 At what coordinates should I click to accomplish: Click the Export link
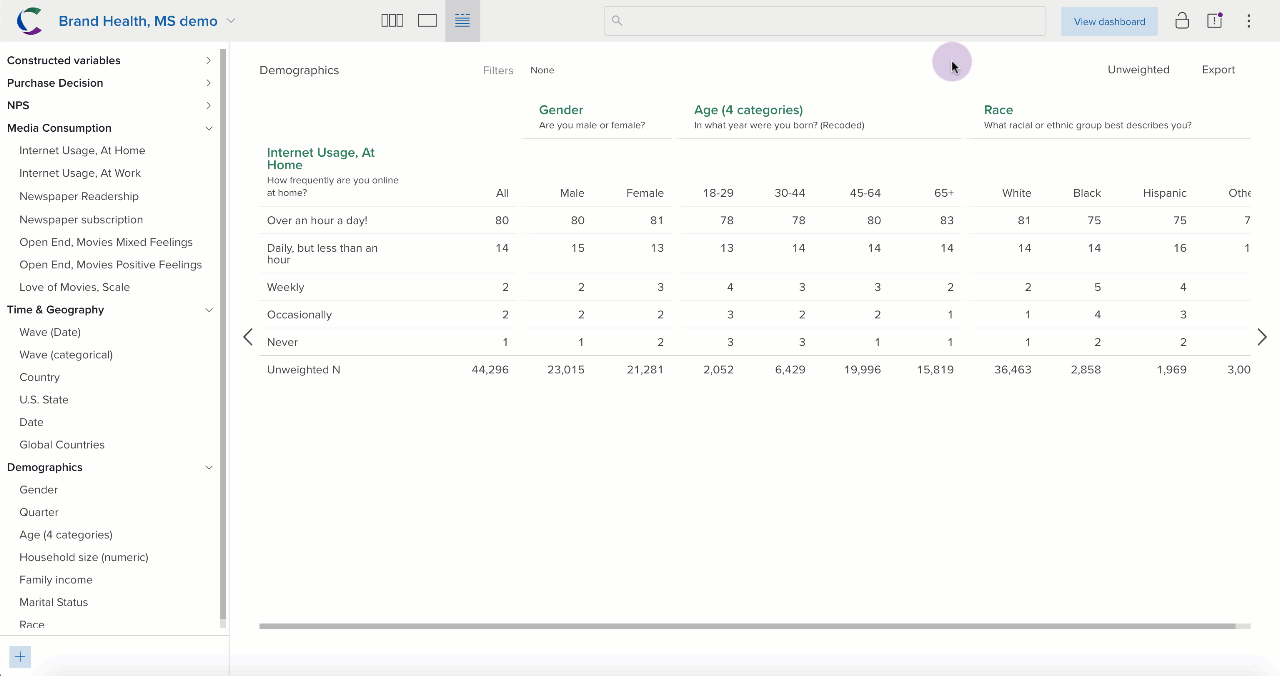coord(1218,70)
